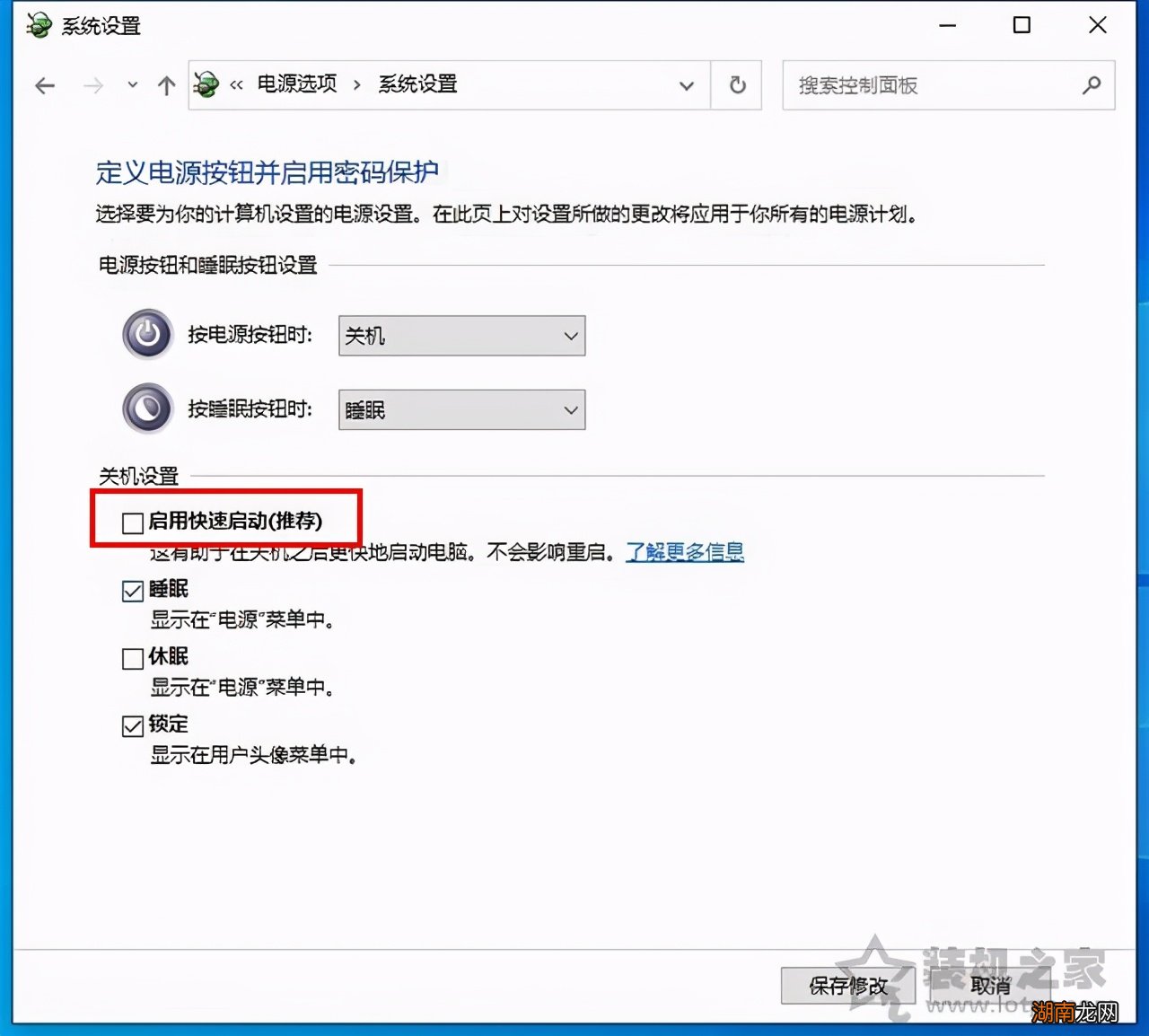Click the forward navigation arrow
Viewport: 1149px width, 1036px height.
[92, 85]
